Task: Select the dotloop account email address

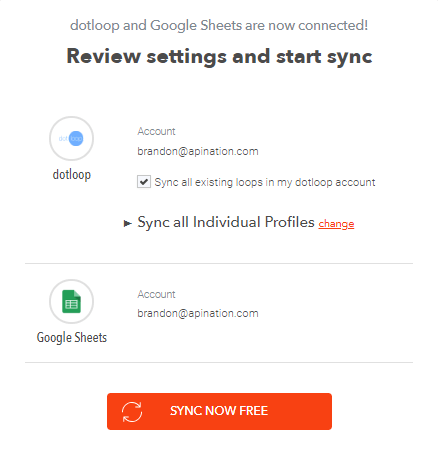Action: 198,151
